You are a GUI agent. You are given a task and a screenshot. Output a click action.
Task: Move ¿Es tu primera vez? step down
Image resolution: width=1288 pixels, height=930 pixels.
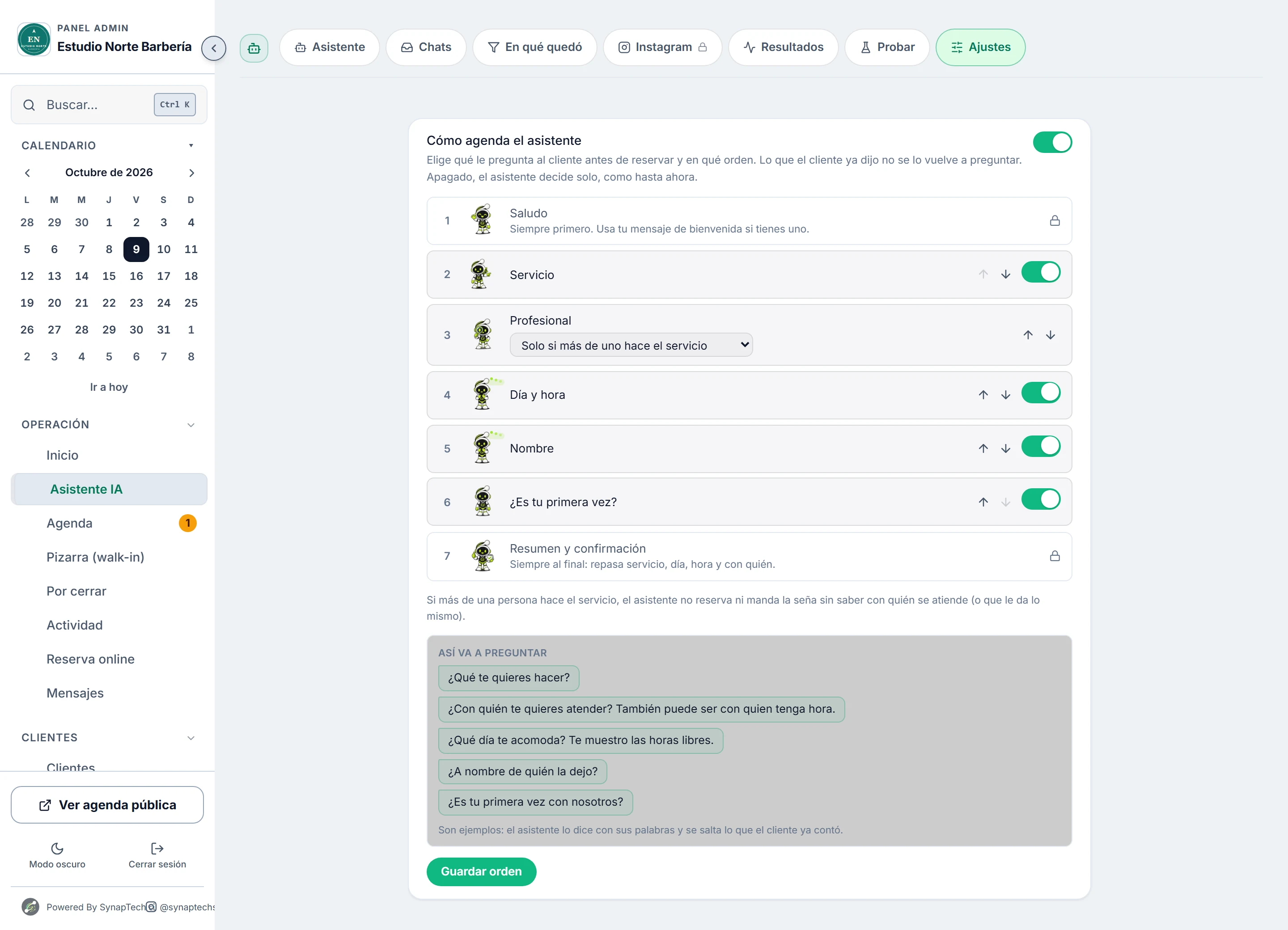1006,502
